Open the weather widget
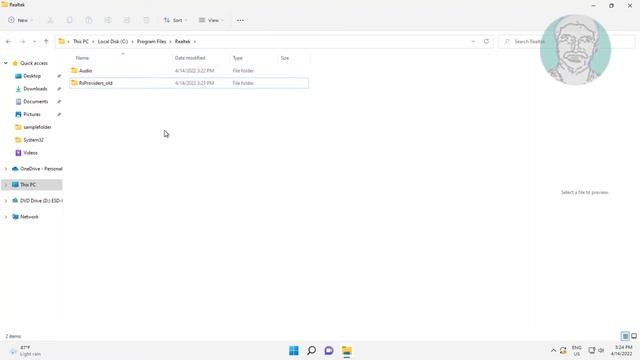 [x=26, y=351]
